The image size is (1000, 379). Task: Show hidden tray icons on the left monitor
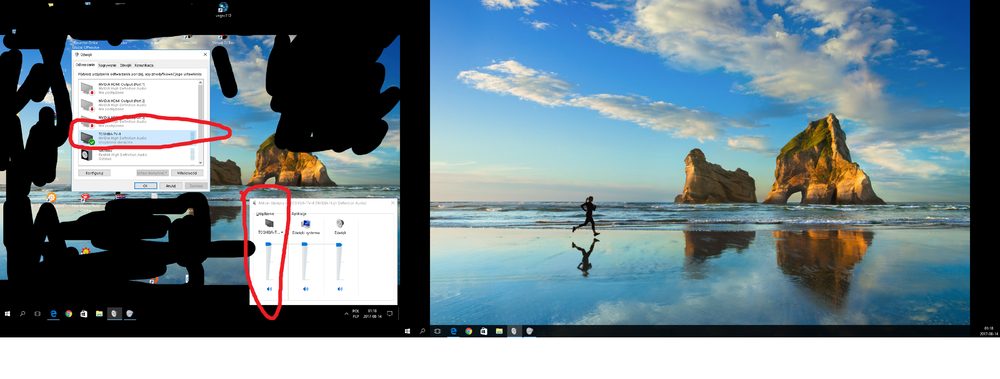(346, 314)
